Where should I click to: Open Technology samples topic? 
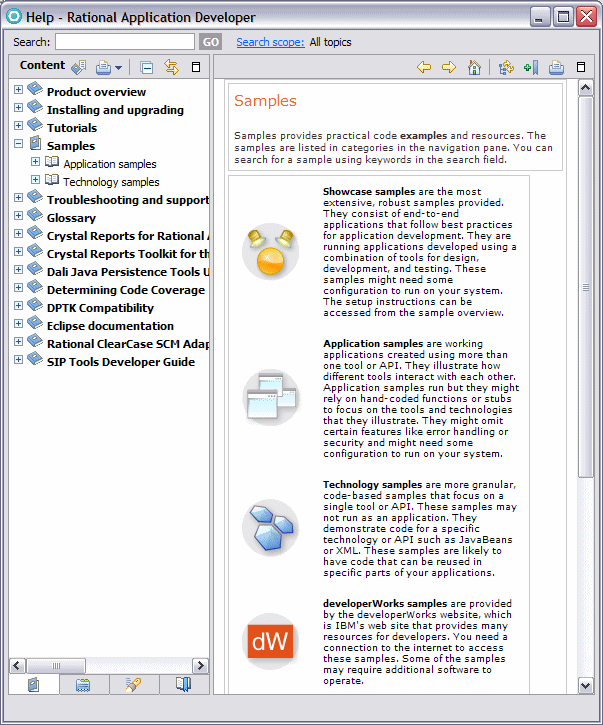pyautogui.click(x=111, y=182)
